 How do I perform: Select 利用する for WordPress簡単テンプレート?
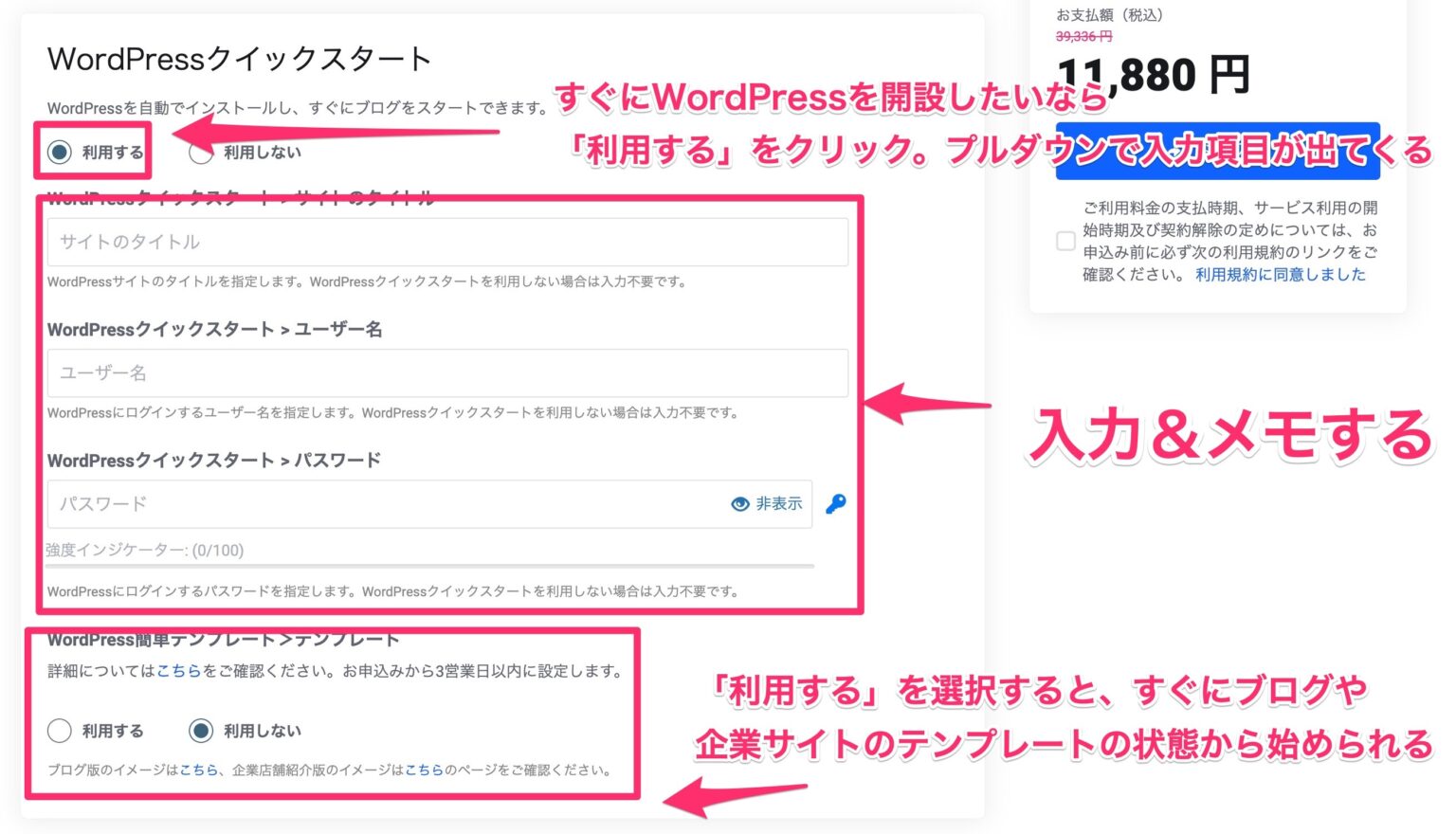click(60, 731)
